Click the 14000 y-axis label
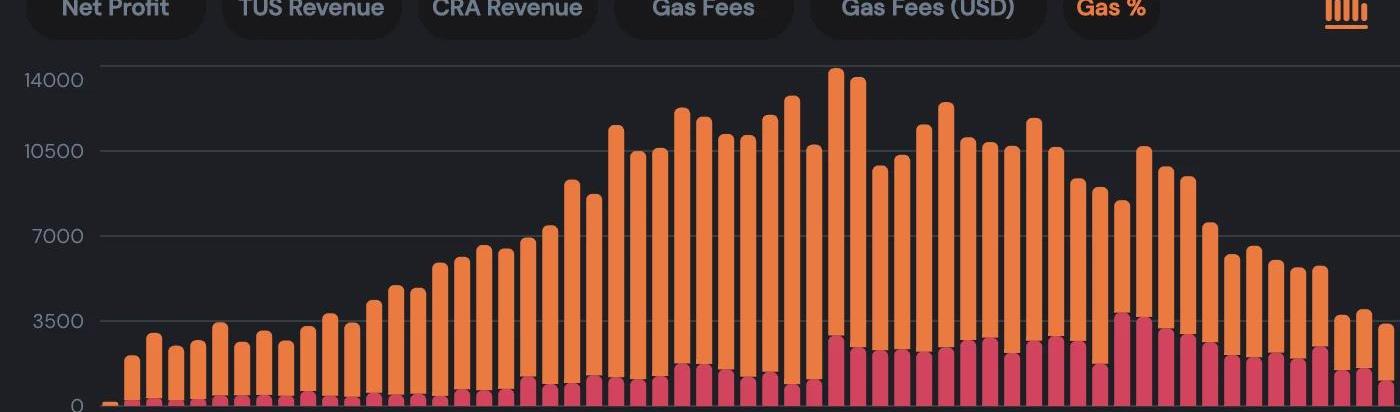Screen dimensions: 1400x412 tap(55, 80)
